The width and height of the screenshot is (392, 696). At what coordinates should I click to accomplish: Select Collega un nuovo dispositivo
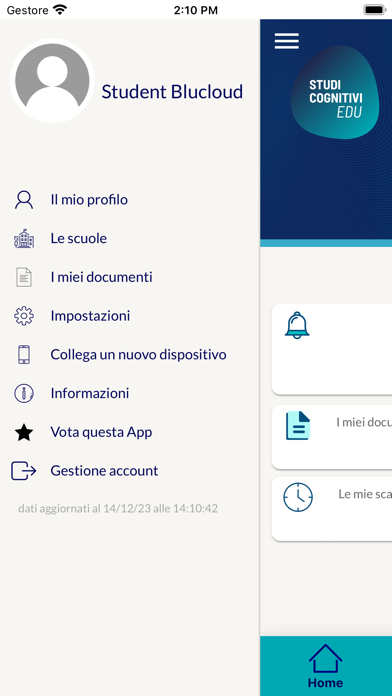pos(139,355)
